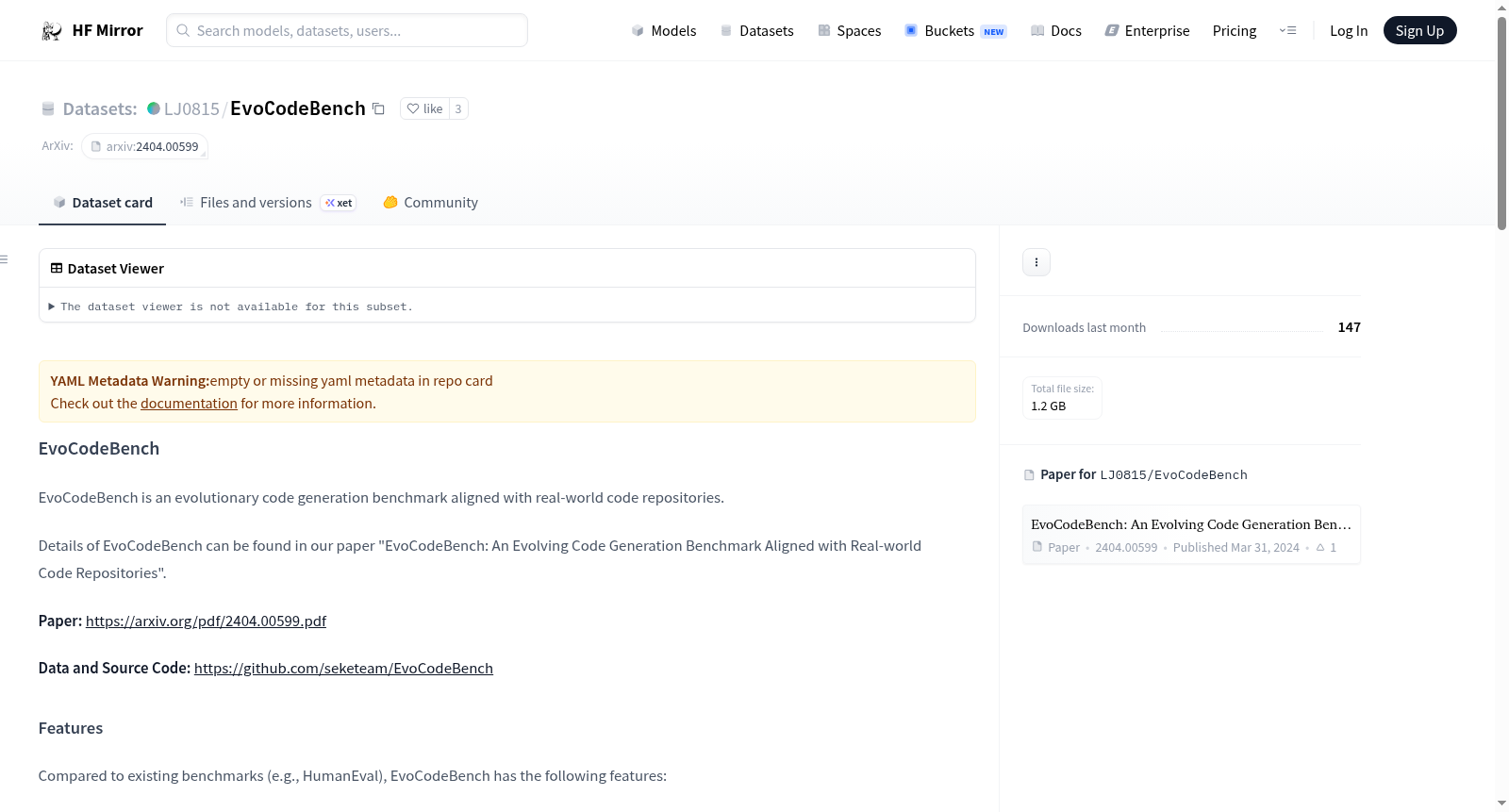Focus the search models, datasets field
The width and height of the screenshot is (1509, 812).
(x=347, y=30)
